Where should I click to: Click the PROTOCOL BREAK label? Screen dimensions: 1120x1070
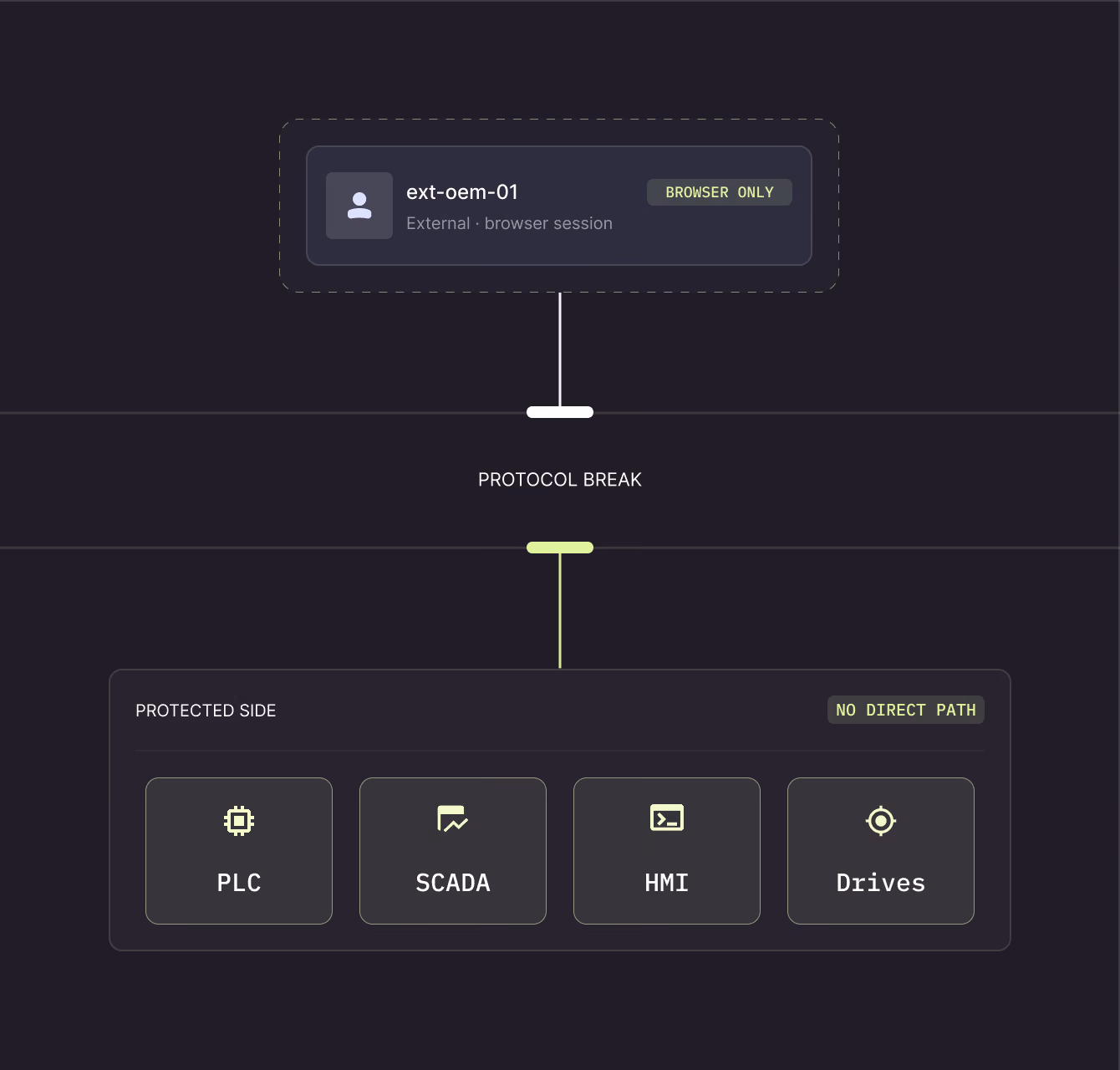[560, 480]
